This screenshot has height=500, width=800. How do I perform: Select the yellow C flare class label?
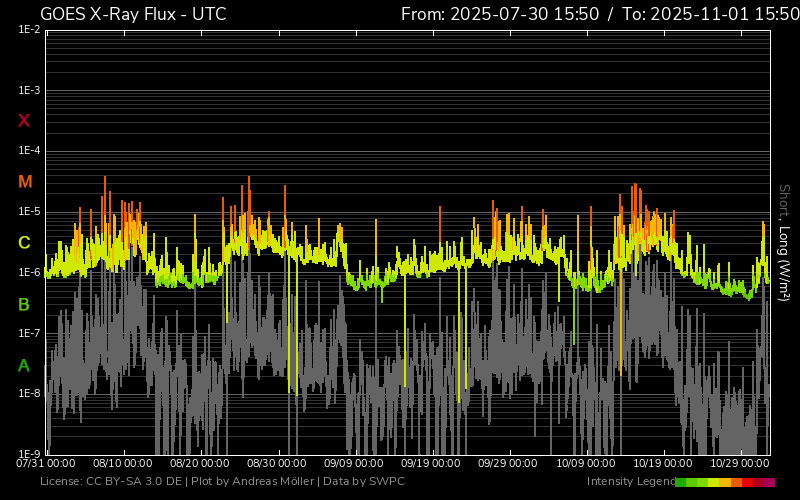pos(24,243)
